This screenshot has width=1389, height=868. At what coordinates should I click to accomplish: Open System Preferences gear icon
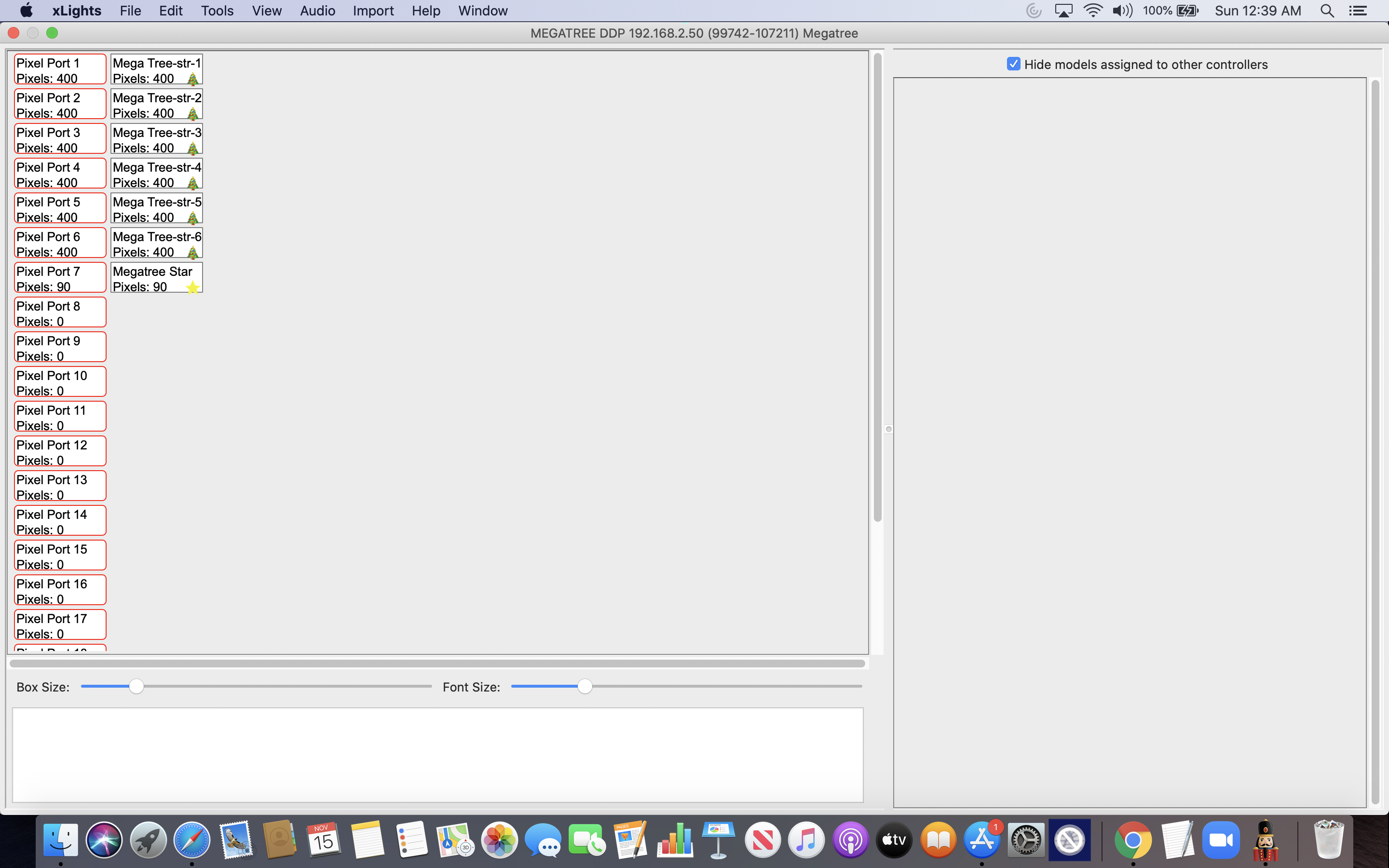tap(1026, 840)
